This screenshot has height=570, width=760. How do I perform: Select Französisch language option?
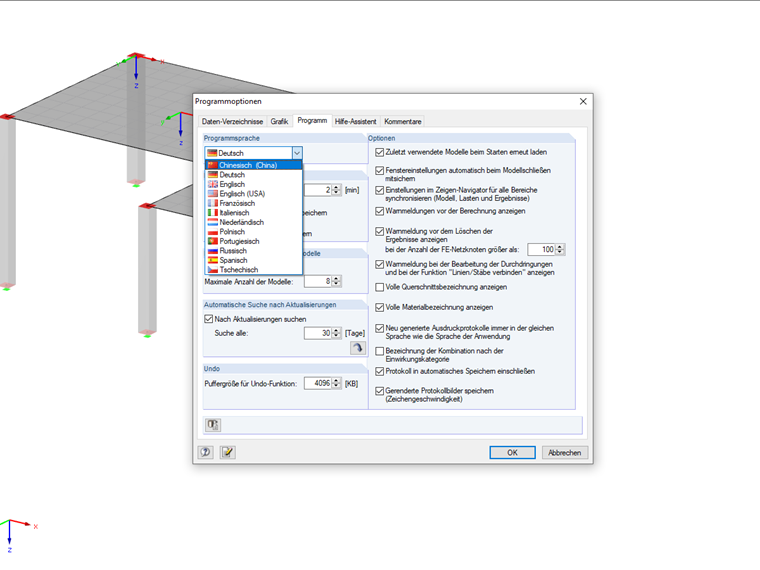tap(253, 203)
